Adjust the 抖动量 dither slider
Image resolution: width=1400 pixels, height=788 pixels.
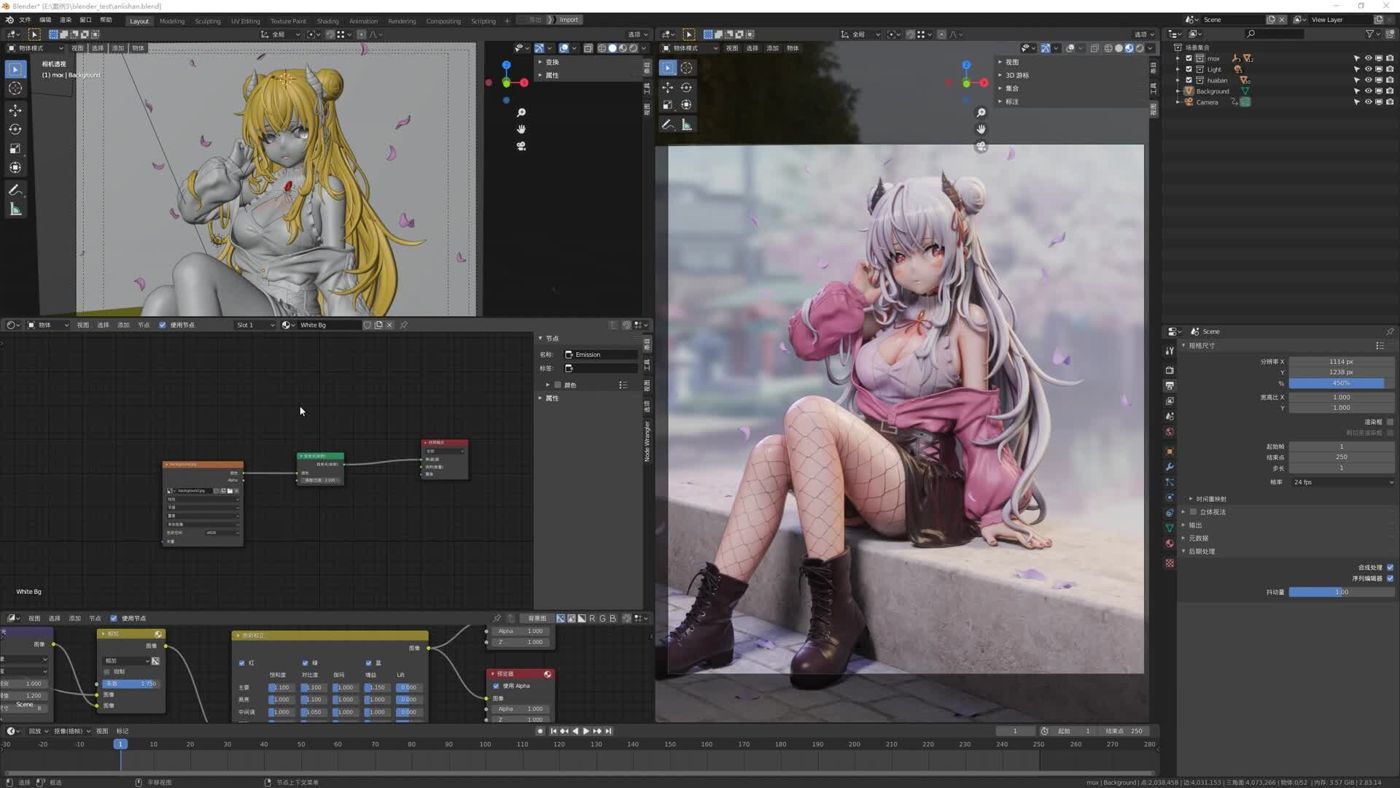(x=1342, y=592)
